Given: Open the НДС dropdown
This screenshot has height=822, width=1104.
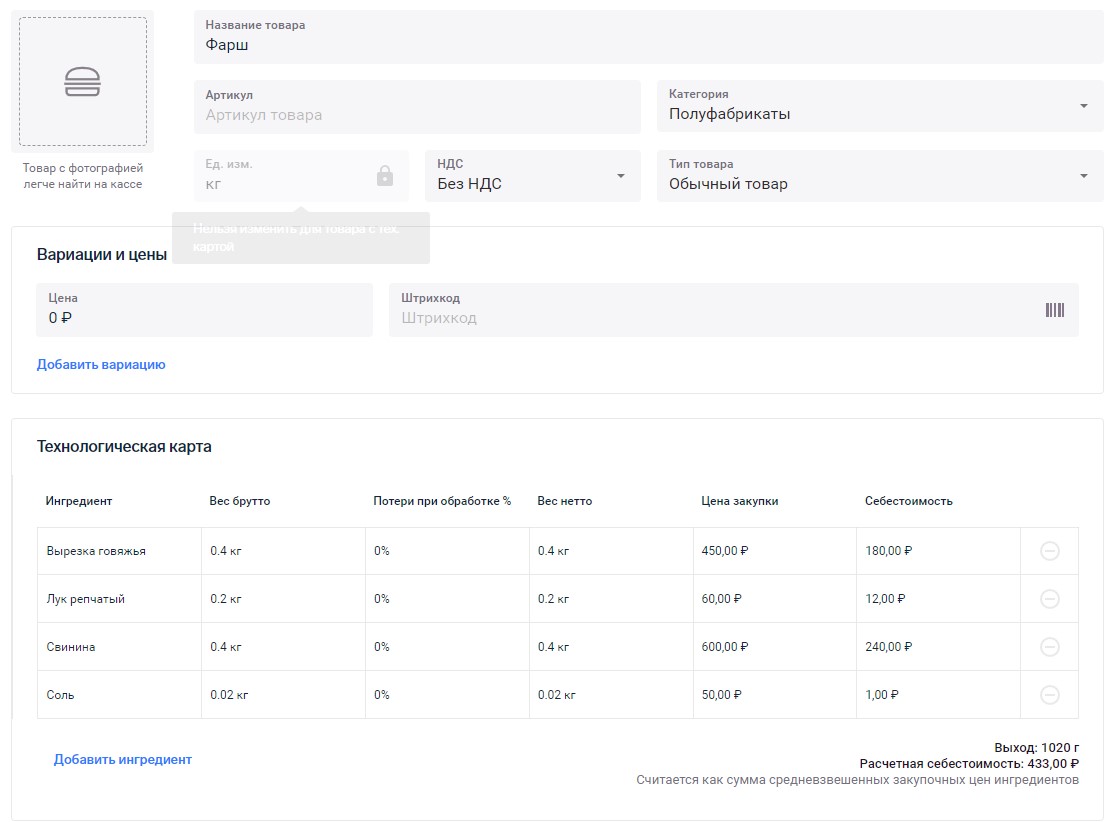Looking at the screenshot, I should (533, 176).
